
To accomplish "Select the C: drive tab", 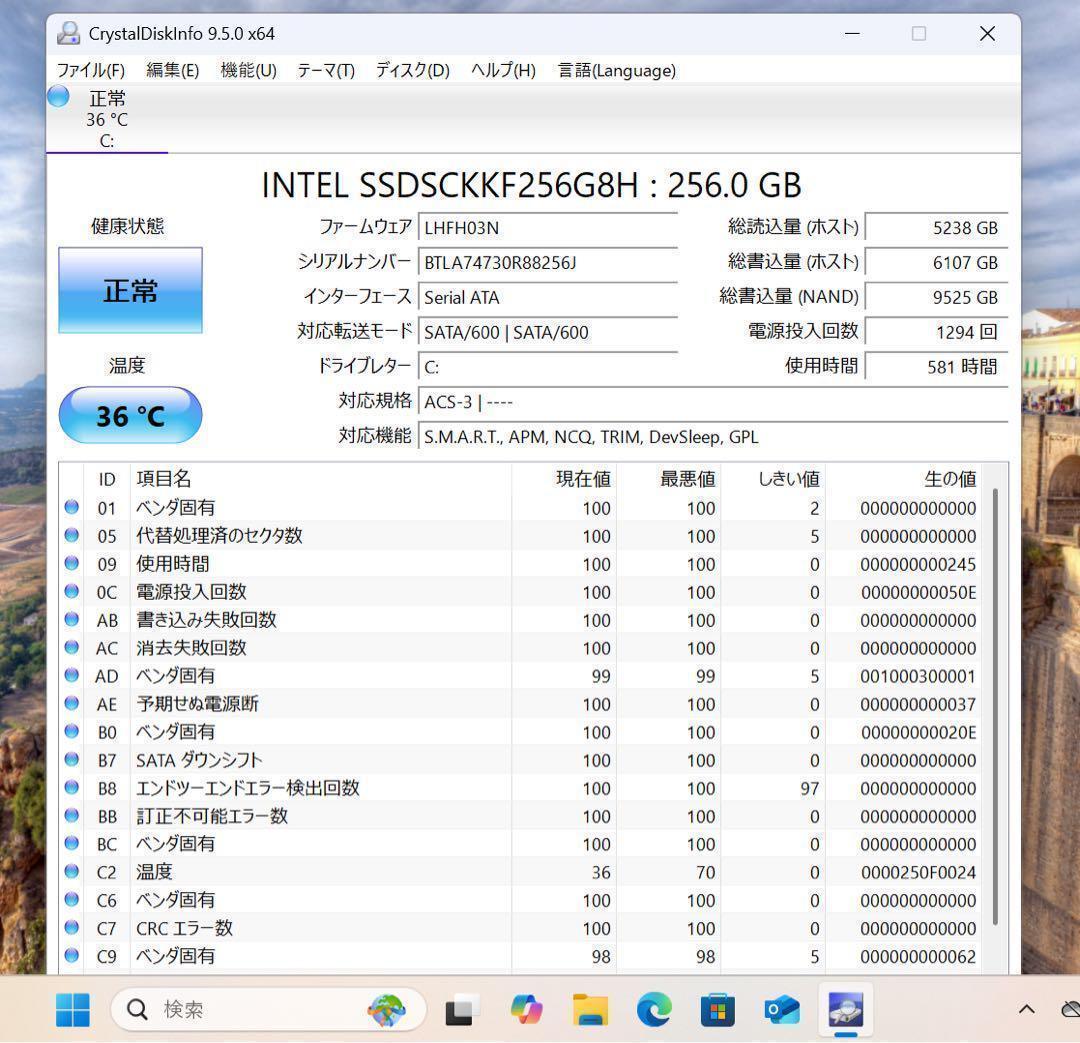I will (x=107, y=118).
